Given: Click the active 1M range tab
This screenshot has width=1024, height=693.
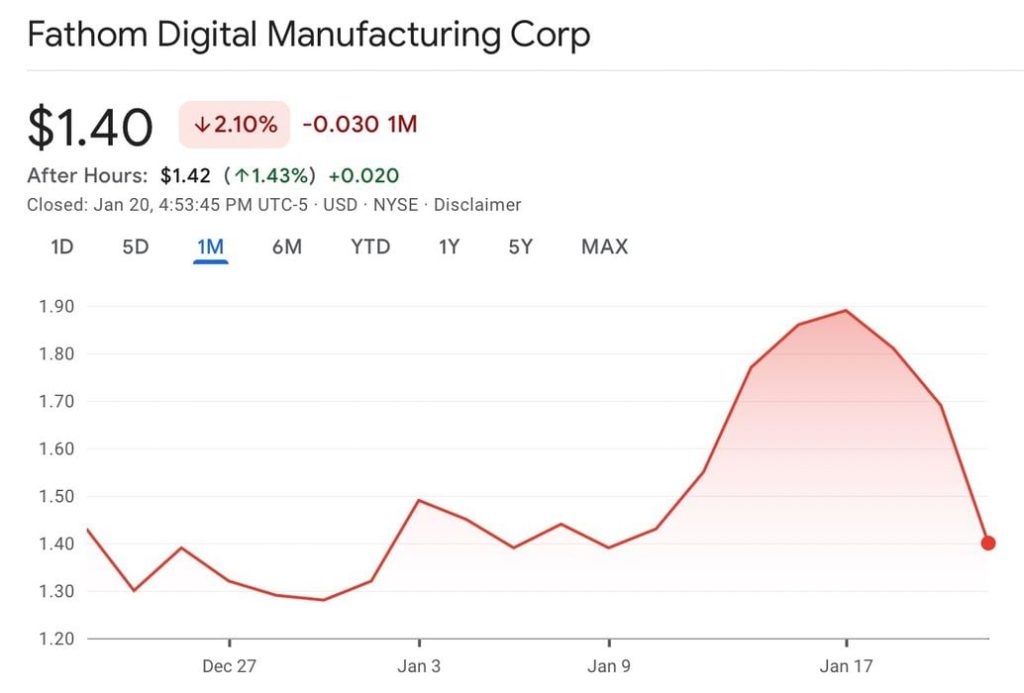Looking at the screenshot, I should 210,246.
